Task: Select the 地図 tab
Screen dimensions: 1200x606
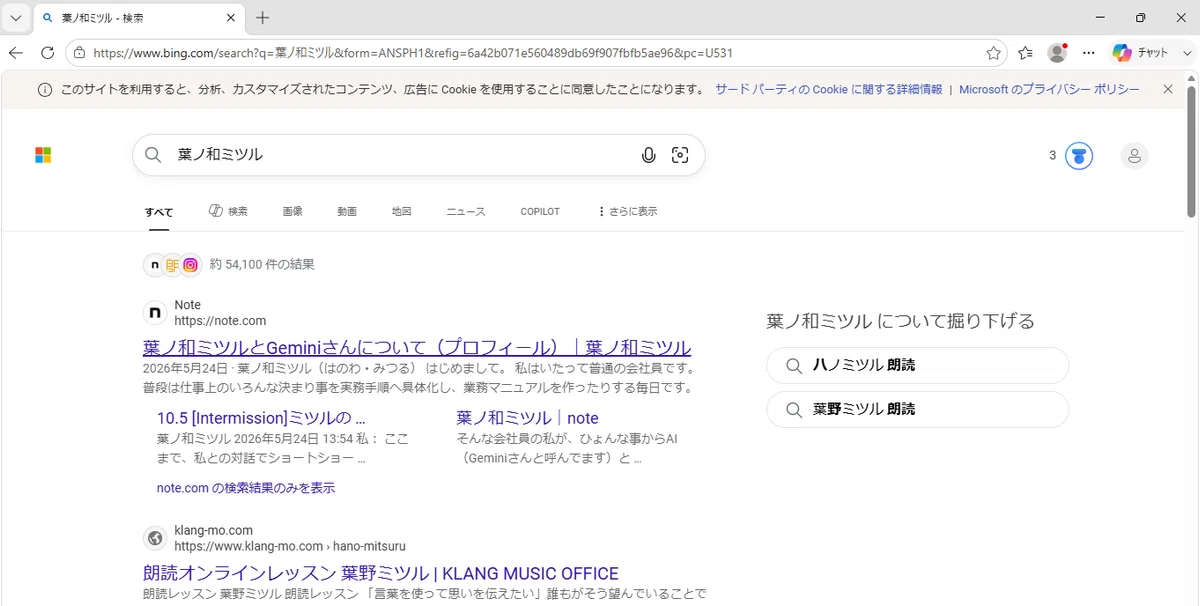Action: pyautogui.click(x=401, y=211)
